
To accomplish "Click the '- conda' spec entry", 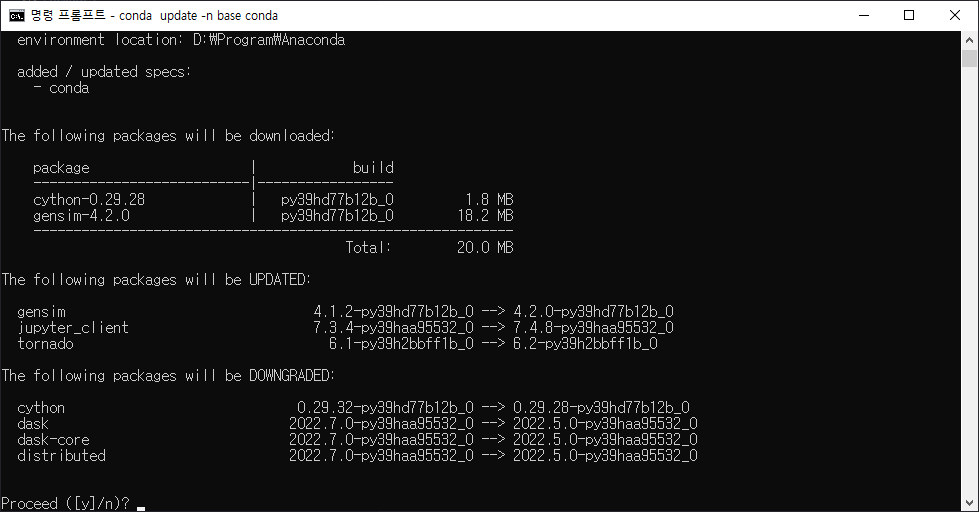I will 61,88.
